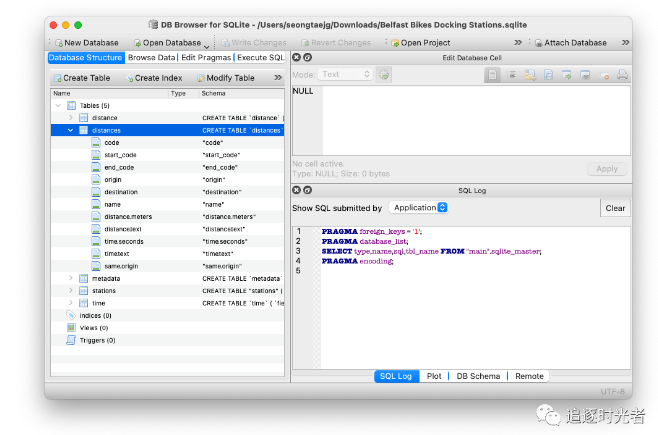The image size is (658, 435).
Task: Click the Revert Changes toolbar item
Action: tap(336, 43)
